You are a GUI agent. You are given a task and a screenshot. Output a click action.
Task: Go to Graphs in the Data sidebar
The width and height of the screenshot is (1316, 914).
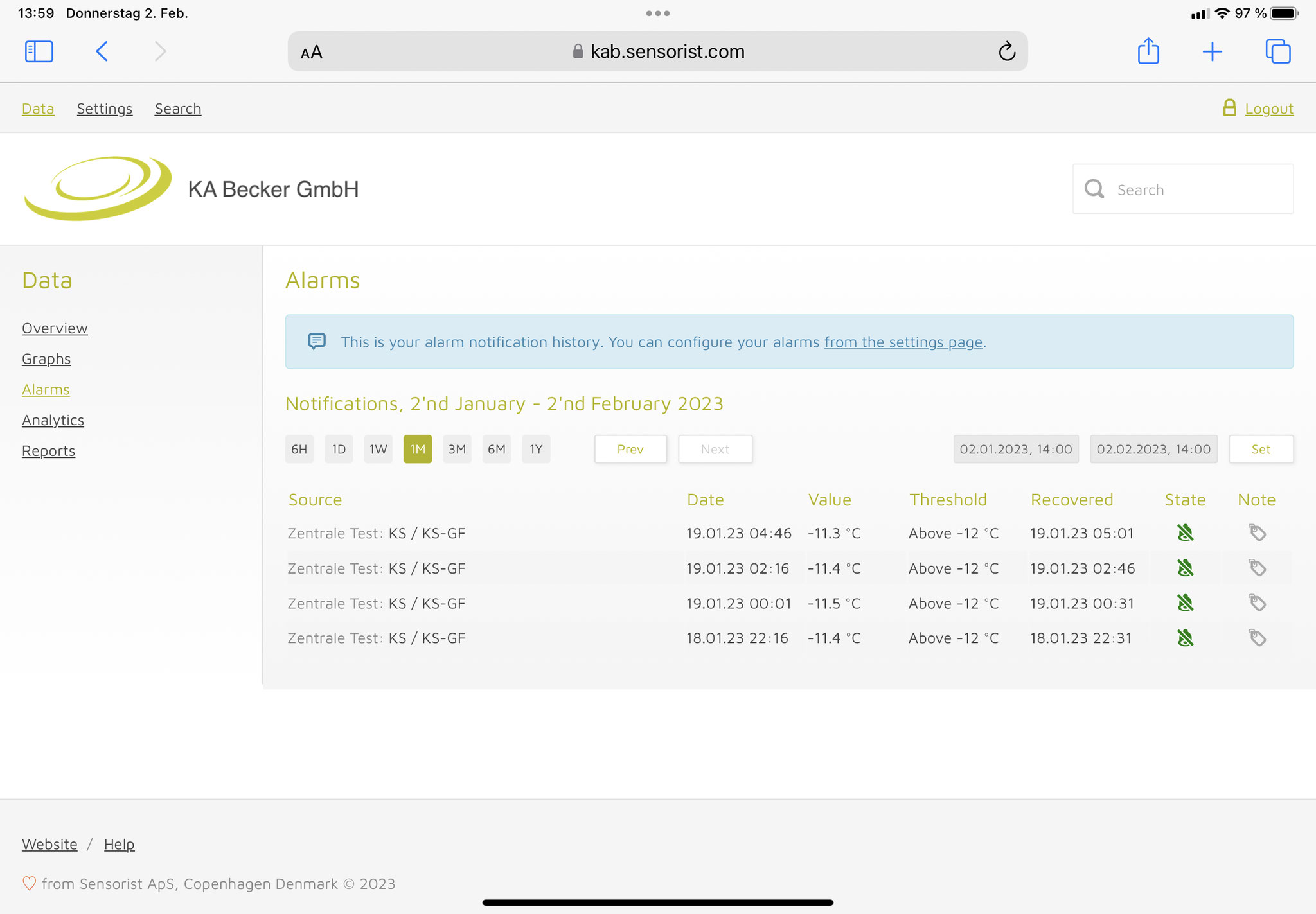pos(46,359)
